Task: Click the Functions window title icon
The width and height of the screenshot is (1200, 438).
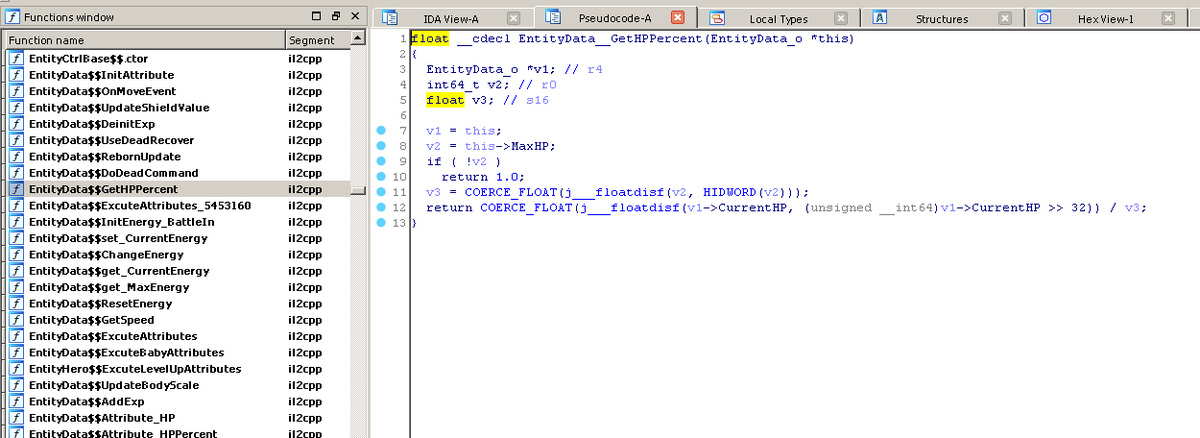Action: (x=13, y=17)
